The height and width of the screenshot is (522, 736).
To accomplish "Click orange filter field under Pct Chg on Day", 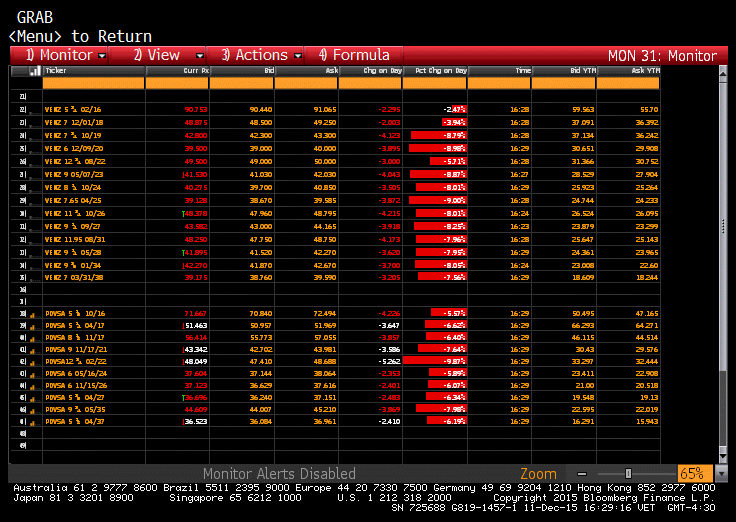I will pos(435,83).
